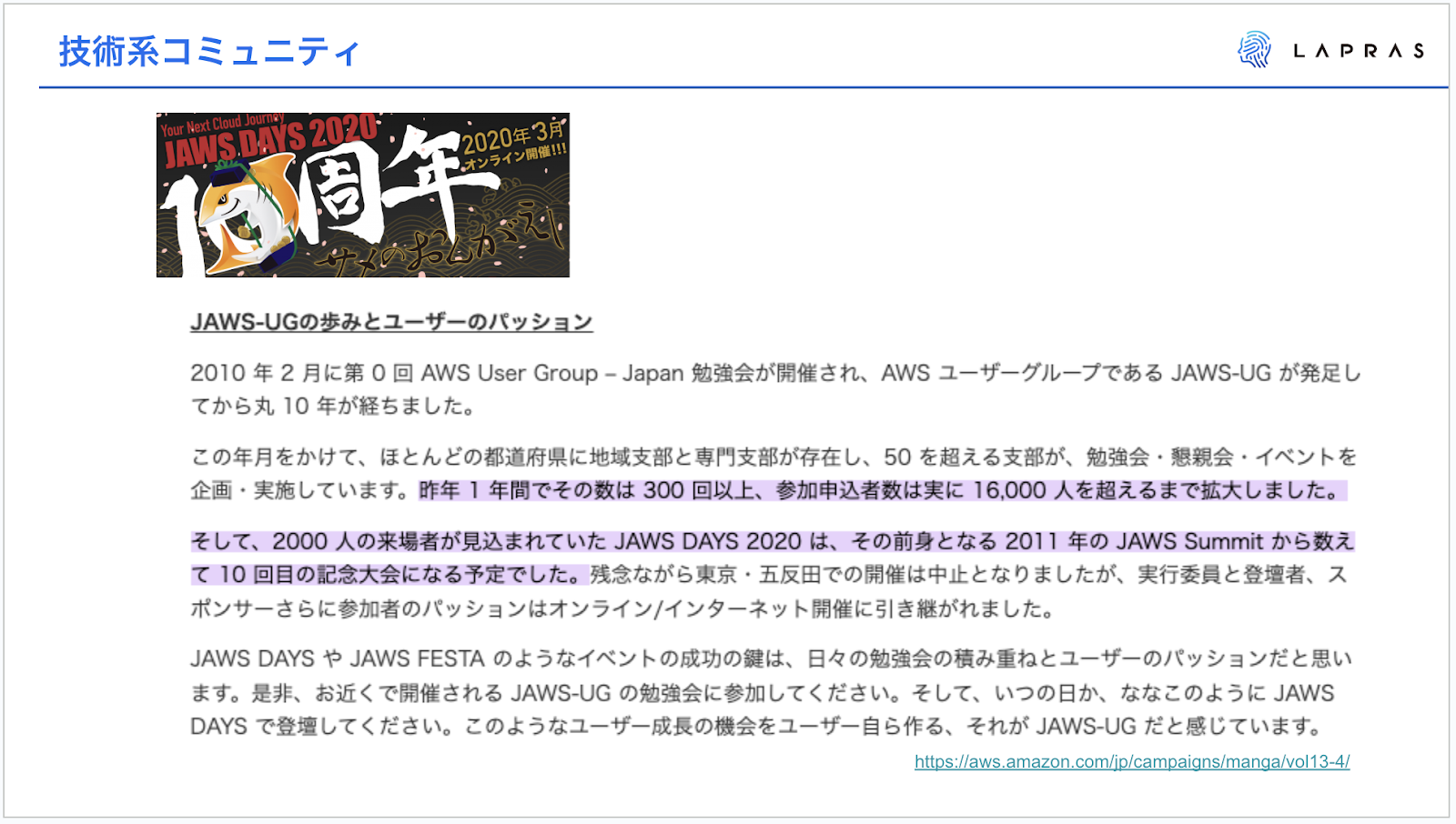Open the aws.amazon.com manga vol13-4 link
The height and width of the screenshot is (824, 1456).
[x=1132, y=761]
